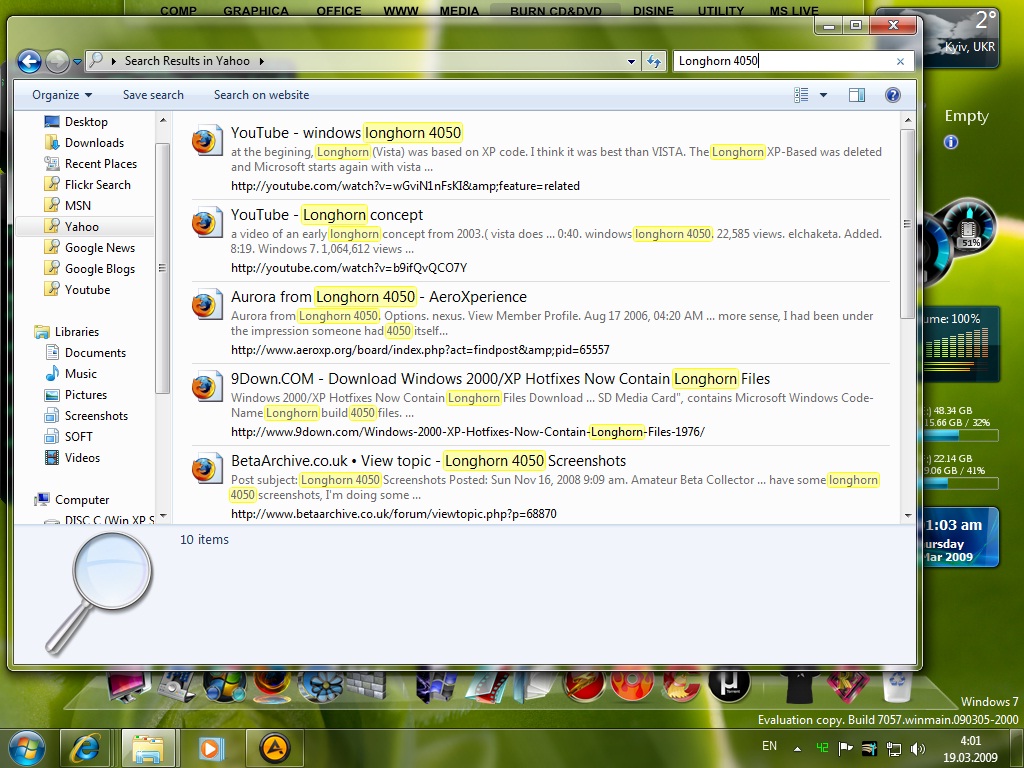This screenshot has width=1024, height=768.
Task: Click Search on website button
Action: coord(261,95)
